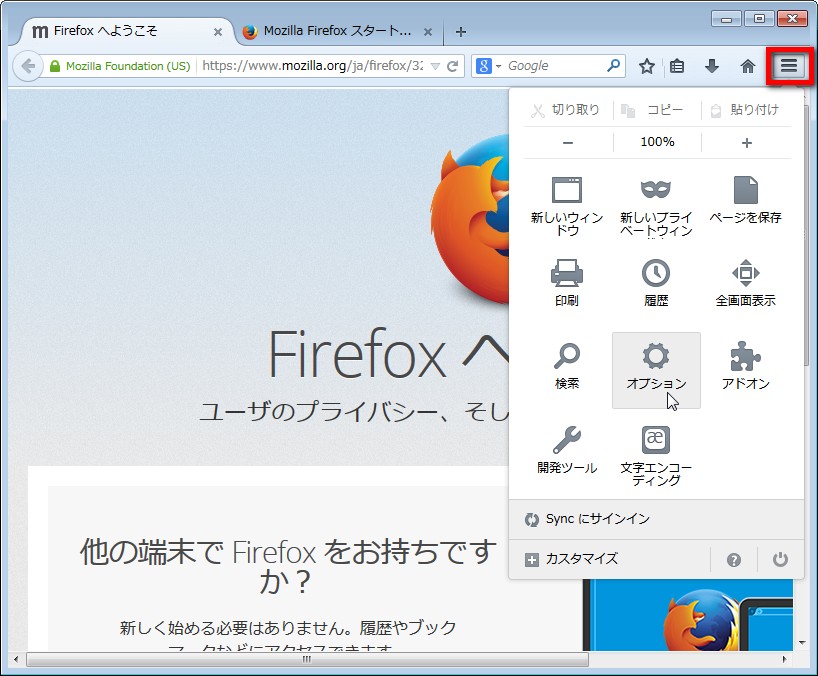The image size is (818, 676).
Task: Open the bookmarks list icon
Action: tap(677, 66)
